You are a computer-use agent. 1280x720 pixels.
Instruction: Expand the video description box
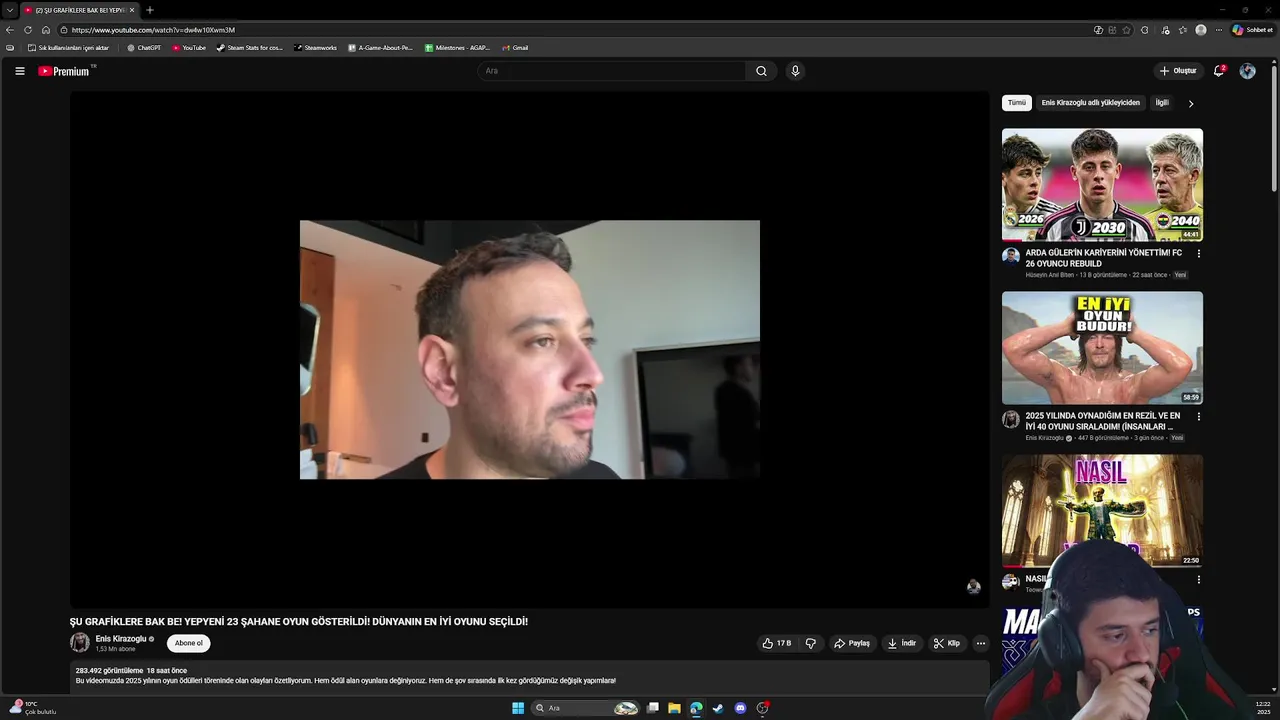click(x=529, y=676)
